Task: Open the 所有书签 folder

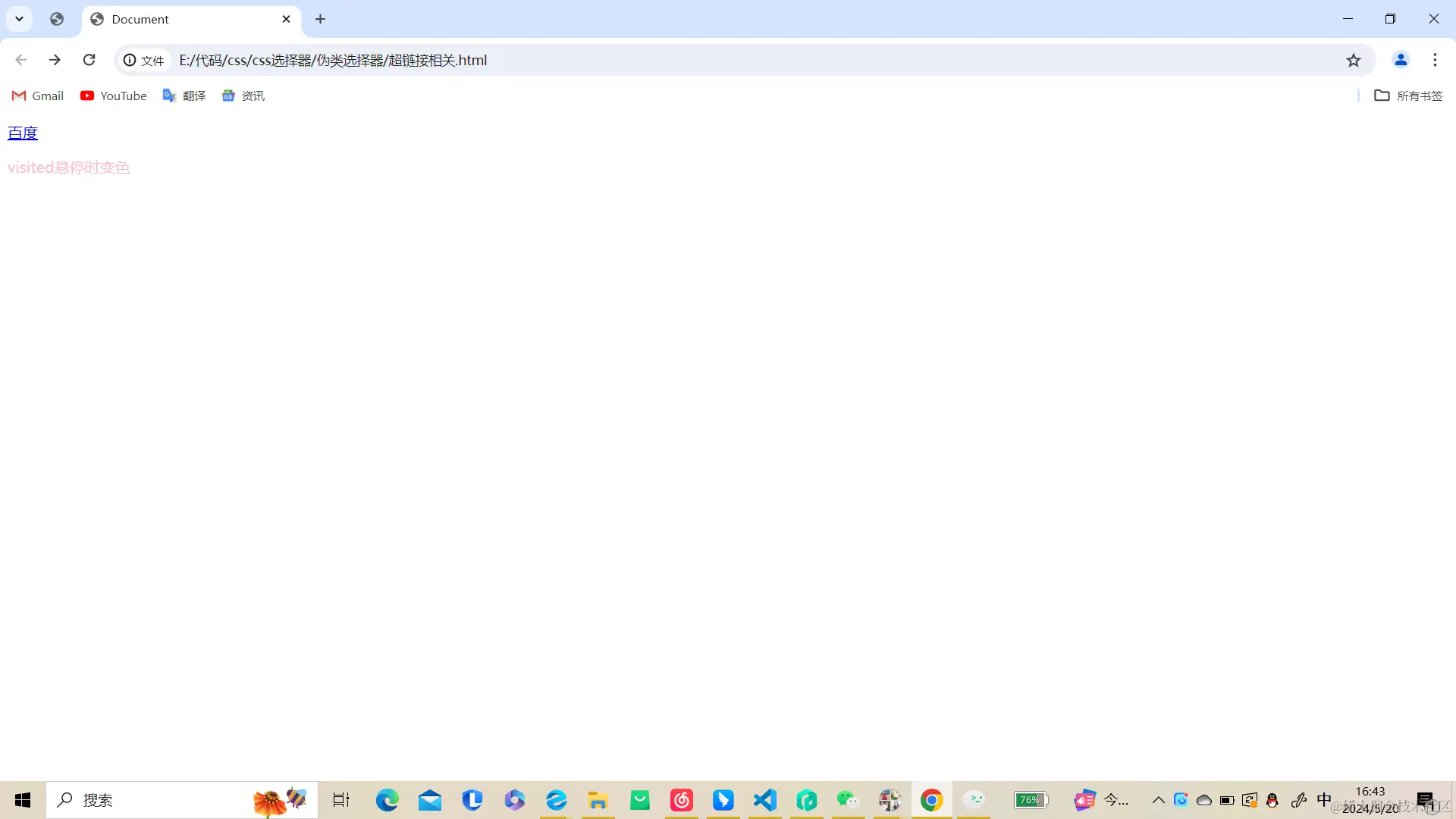Action: [x=1408, y=96]
